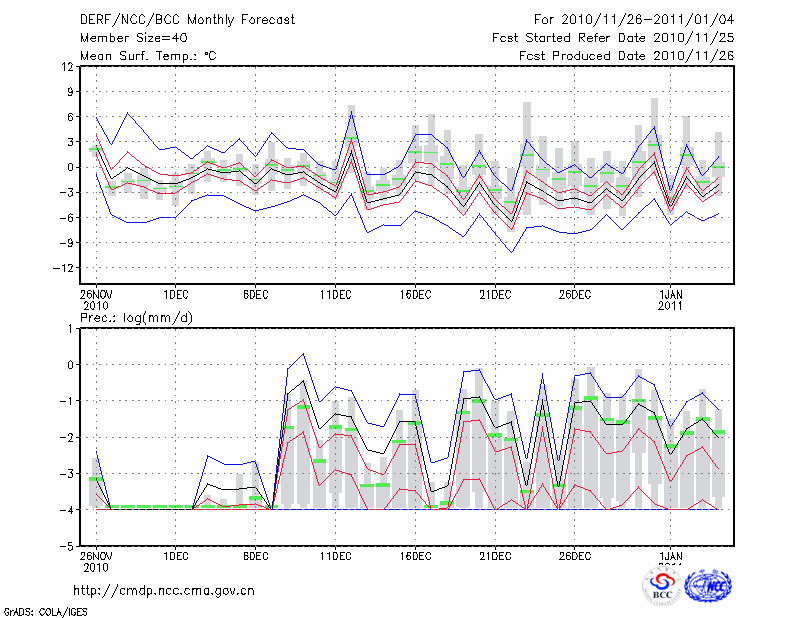
Task: Open the cmdp.ncc.cma.gov.cn URL
Action: click(163, 591)
